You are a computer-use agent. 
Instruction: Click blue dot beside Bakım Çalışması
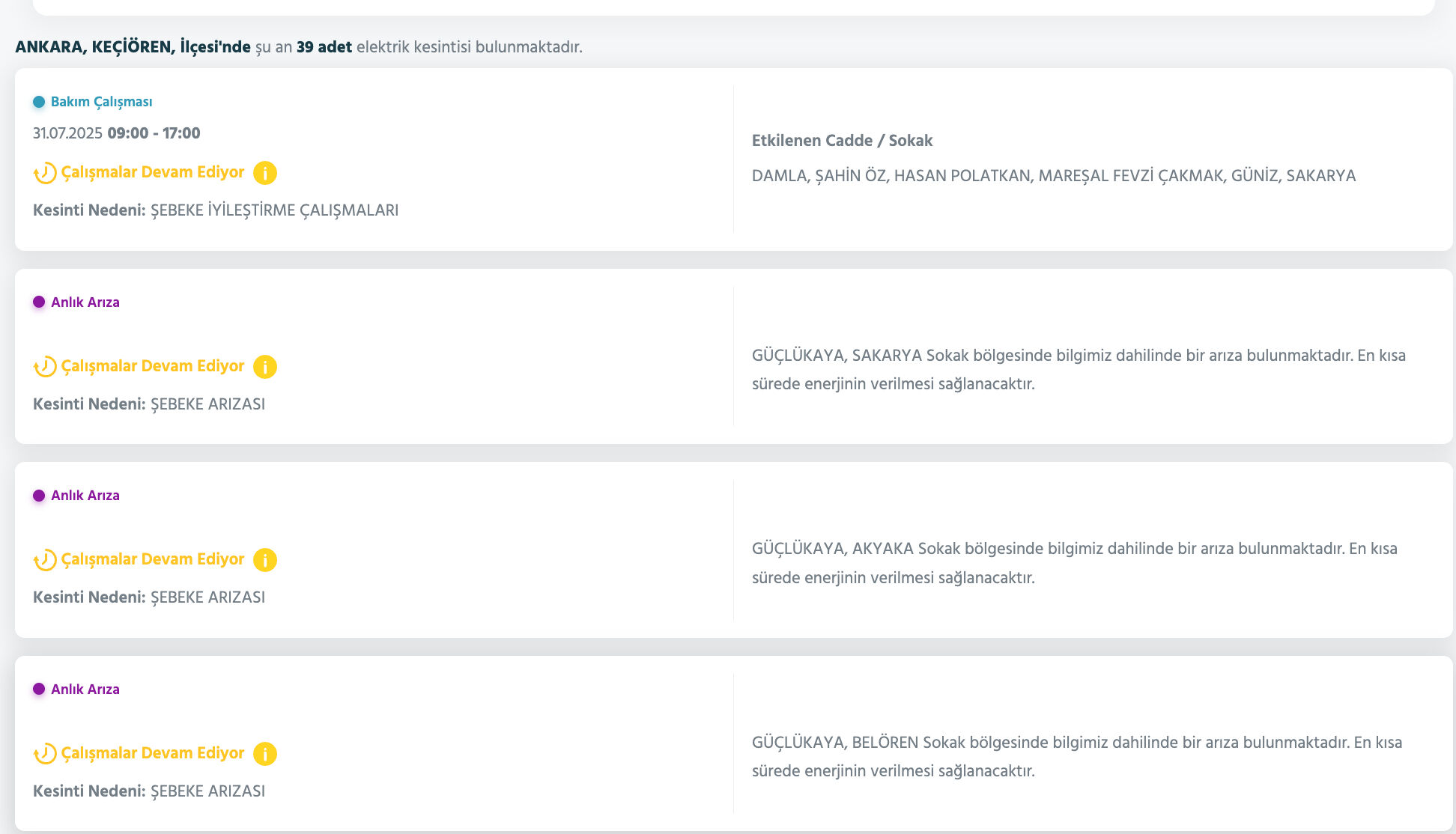click(x=39, y=102)
